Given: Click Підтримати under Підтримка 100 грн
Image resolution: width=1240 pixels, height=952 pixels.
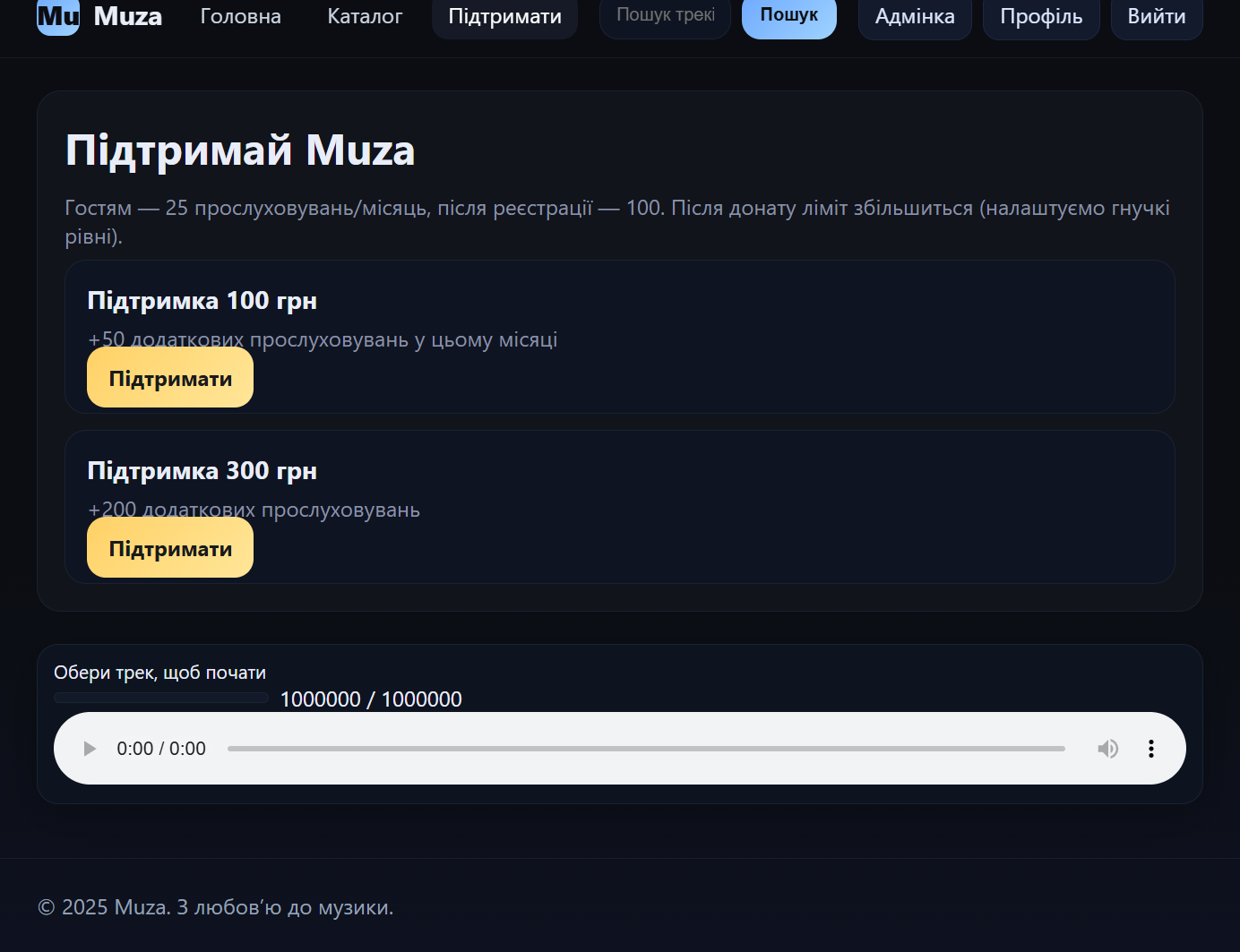Looking at the screenshot, I should click(x=170, y=378).
